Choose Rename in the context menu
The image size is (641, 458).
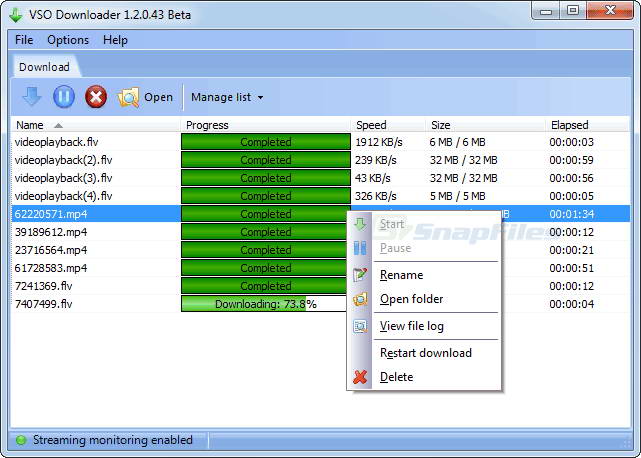point(424,275)
